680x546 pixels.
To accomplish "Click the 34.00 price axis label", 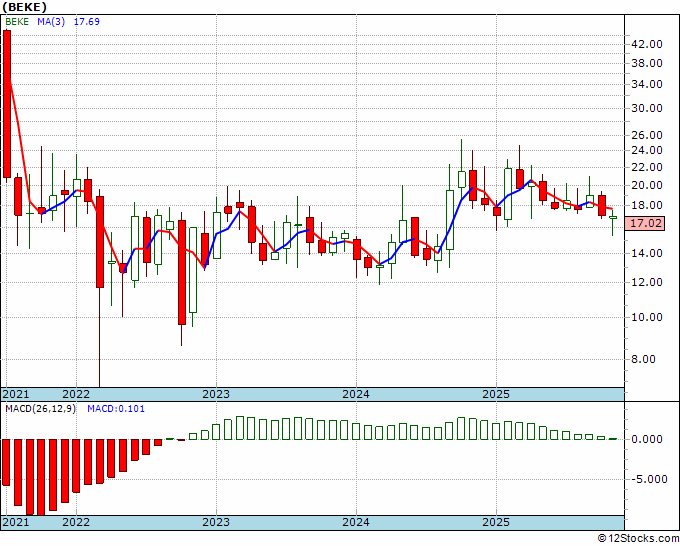I will [x=647, y=84].
